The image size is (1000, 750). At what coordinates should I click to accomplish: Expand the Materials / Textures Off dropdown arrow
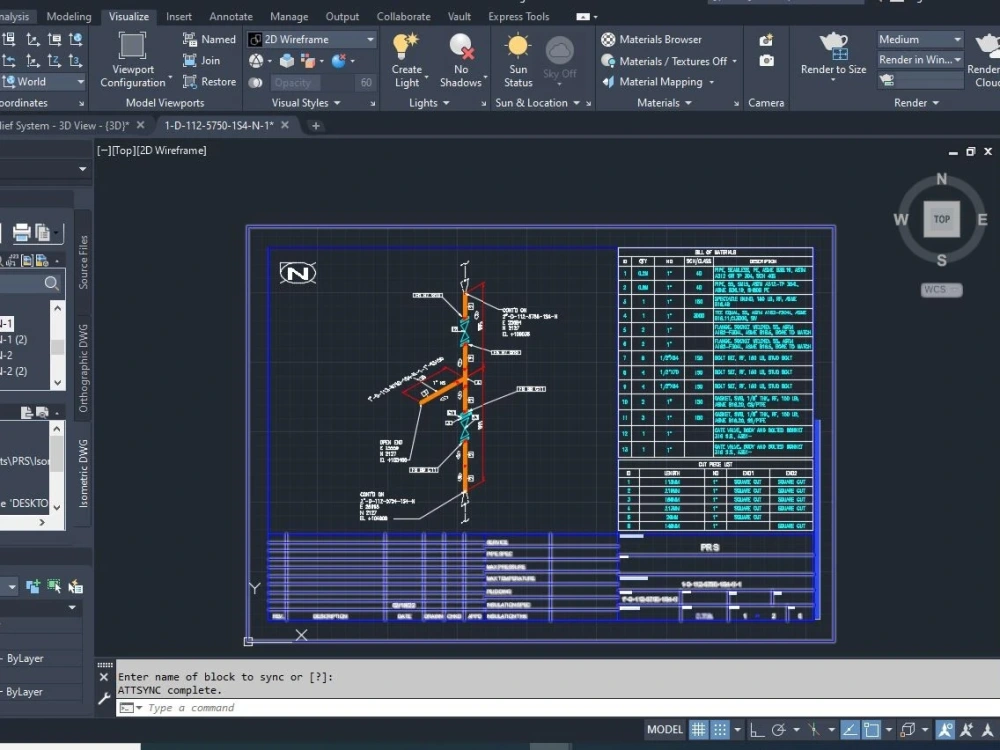(x=735, y=61)
